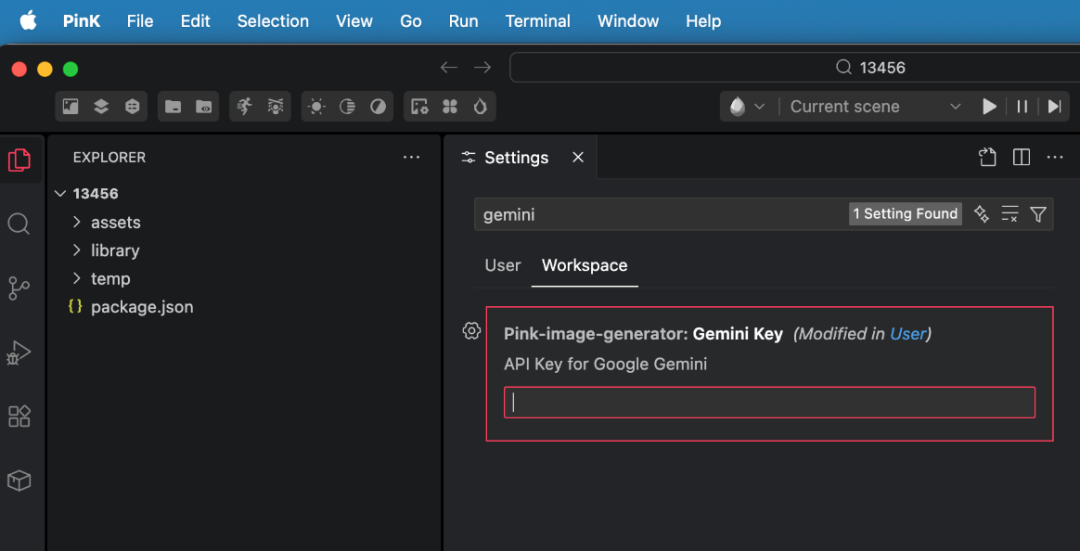Click the filter settings funnel icon
Screen dimensions: 1080x551
point(1038,214)
